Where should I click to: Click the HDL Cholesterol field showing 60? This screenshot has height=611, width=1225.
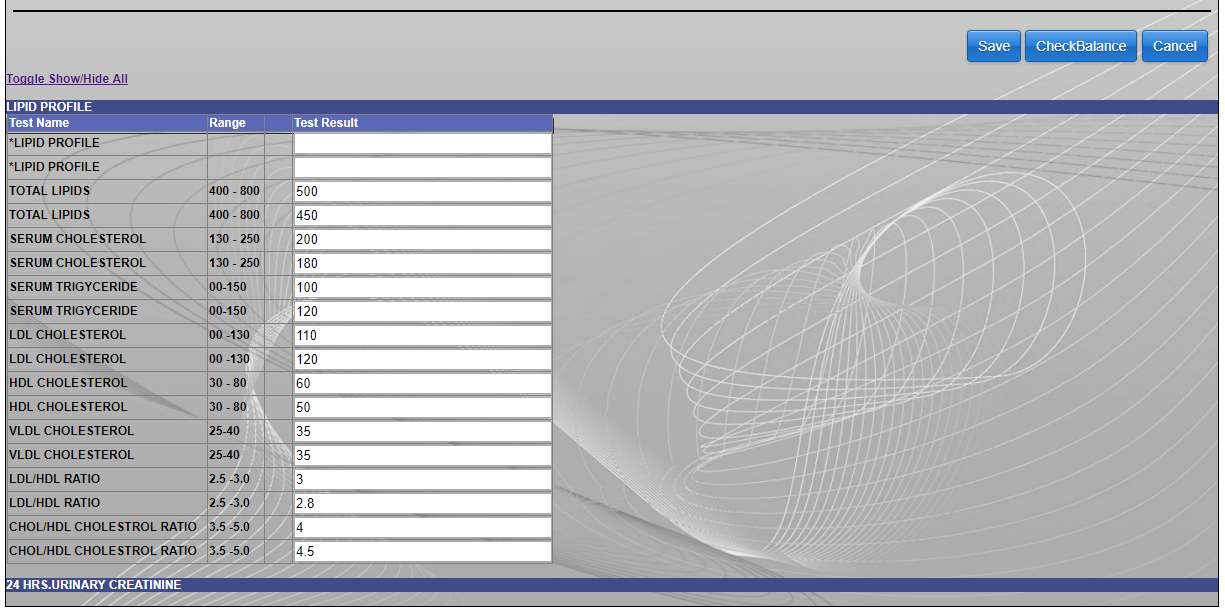tap(422, 383)
